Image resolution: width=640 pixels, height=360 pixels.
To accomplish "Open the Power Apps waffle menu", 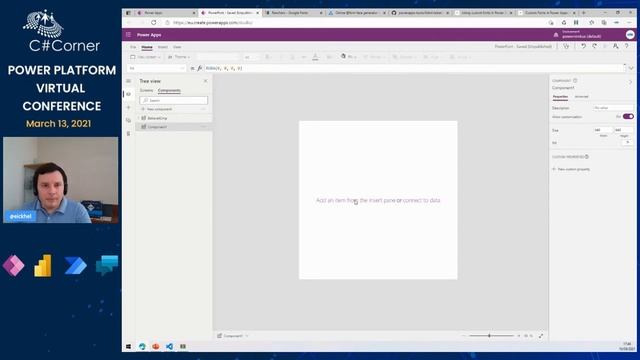I will [129, 35].
